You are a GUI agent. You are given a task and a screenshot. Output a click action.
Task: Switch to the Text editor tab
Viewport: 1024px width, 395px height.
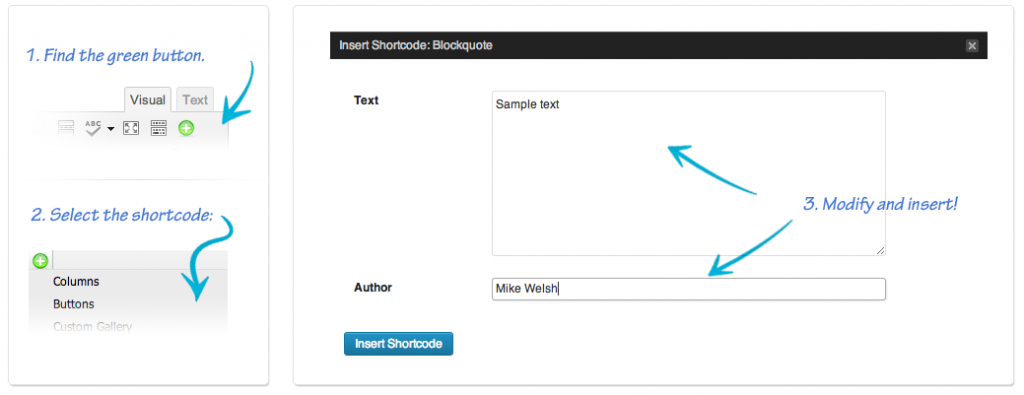click(195, 100)
